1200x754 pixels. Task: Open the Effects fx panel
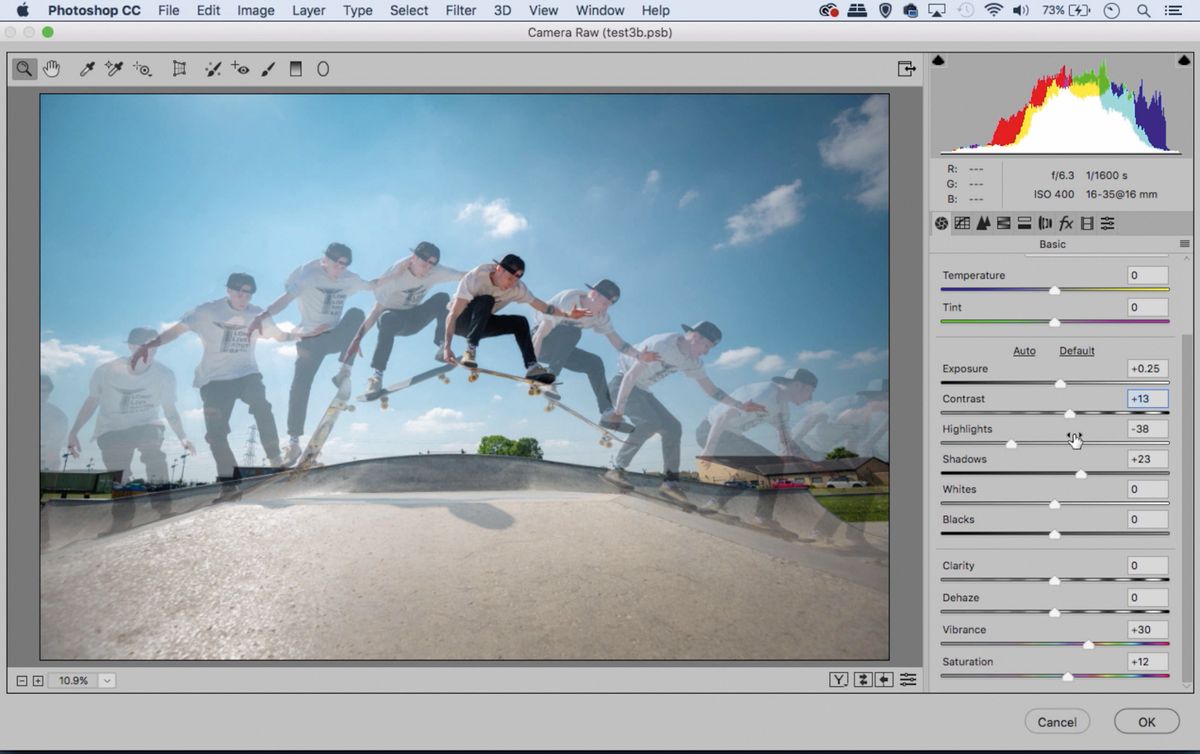tap(1066, 223)
